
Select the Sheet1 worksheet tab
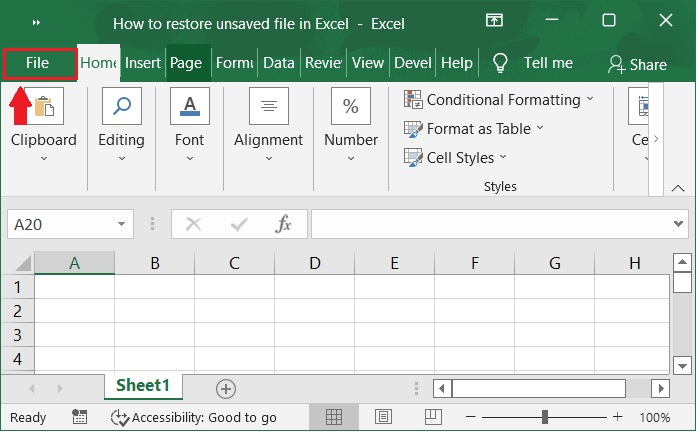click(x=143, y=386)
